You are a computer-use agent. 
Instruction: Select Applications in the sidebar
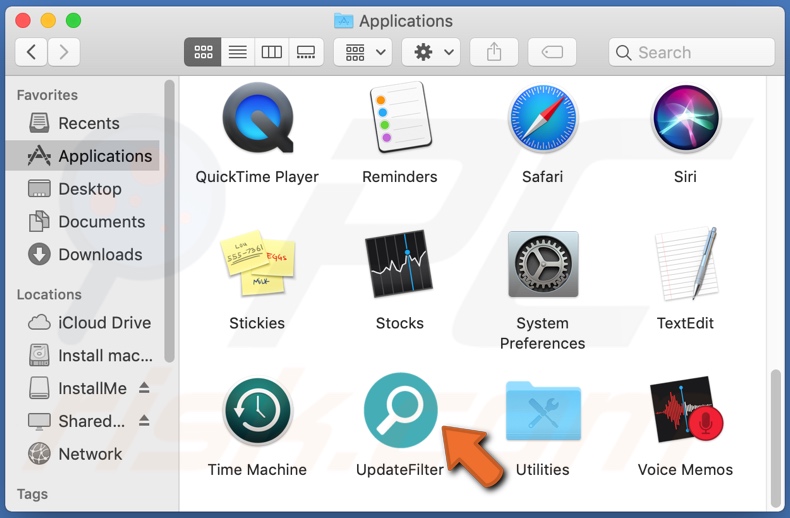(x=83, y=156)
